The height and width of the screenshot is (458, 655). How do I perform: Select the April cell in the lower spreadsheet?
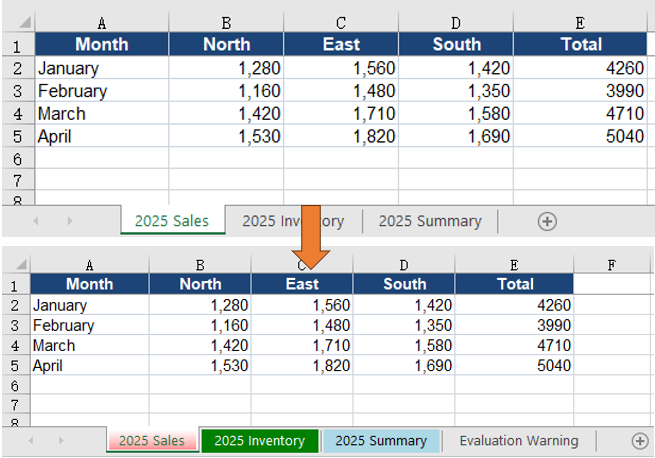89,365
